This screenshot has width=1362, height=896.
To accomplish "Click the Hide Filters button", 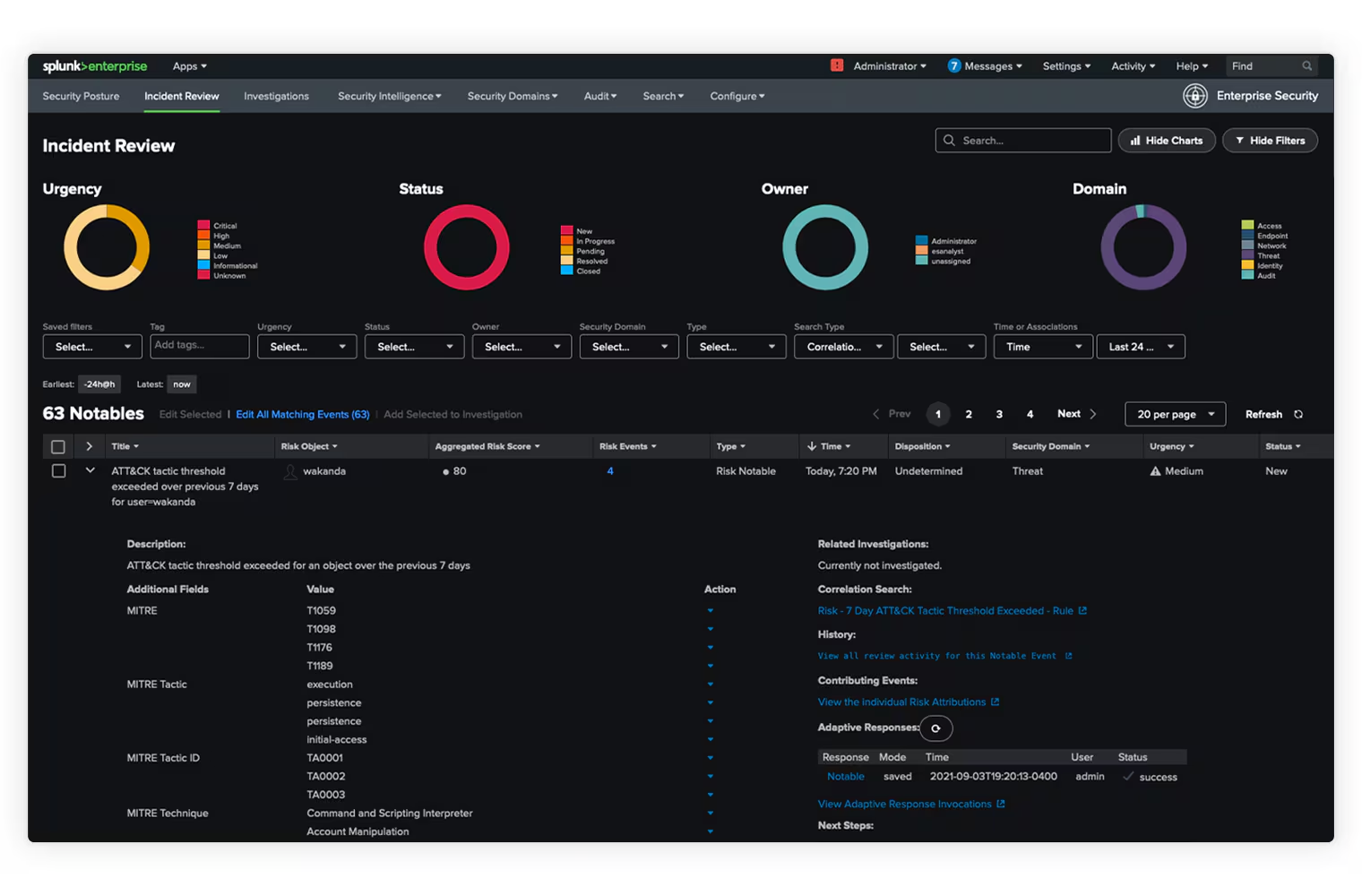I will (x=1269, y=141).
